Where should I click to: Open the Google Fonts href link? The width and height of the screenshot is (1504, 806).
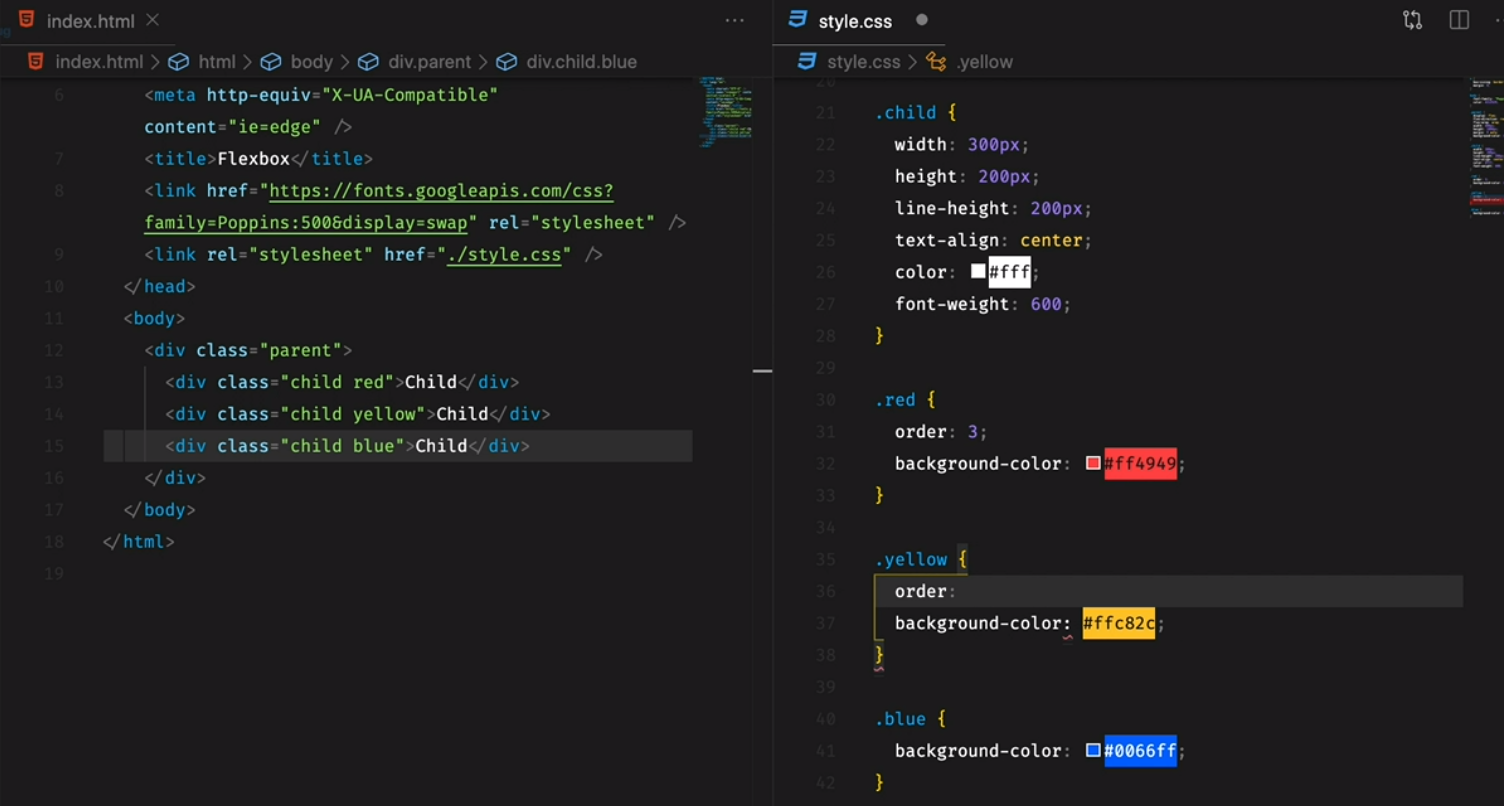click(x=441, y=191)
